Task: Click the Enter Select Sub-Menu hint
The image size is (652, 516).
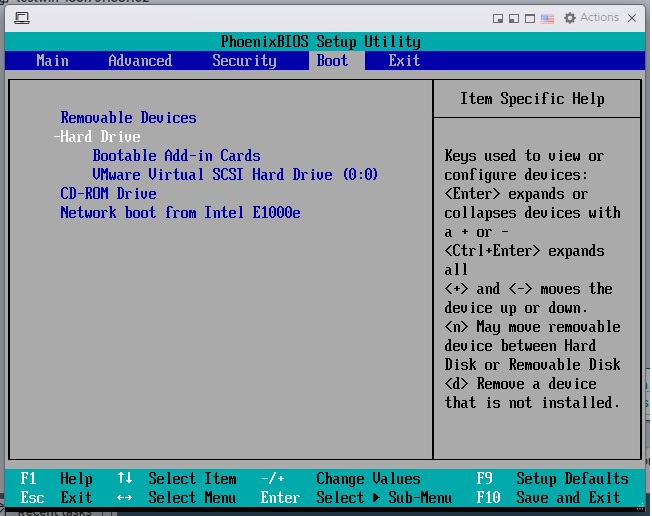Action: point(356,498)
